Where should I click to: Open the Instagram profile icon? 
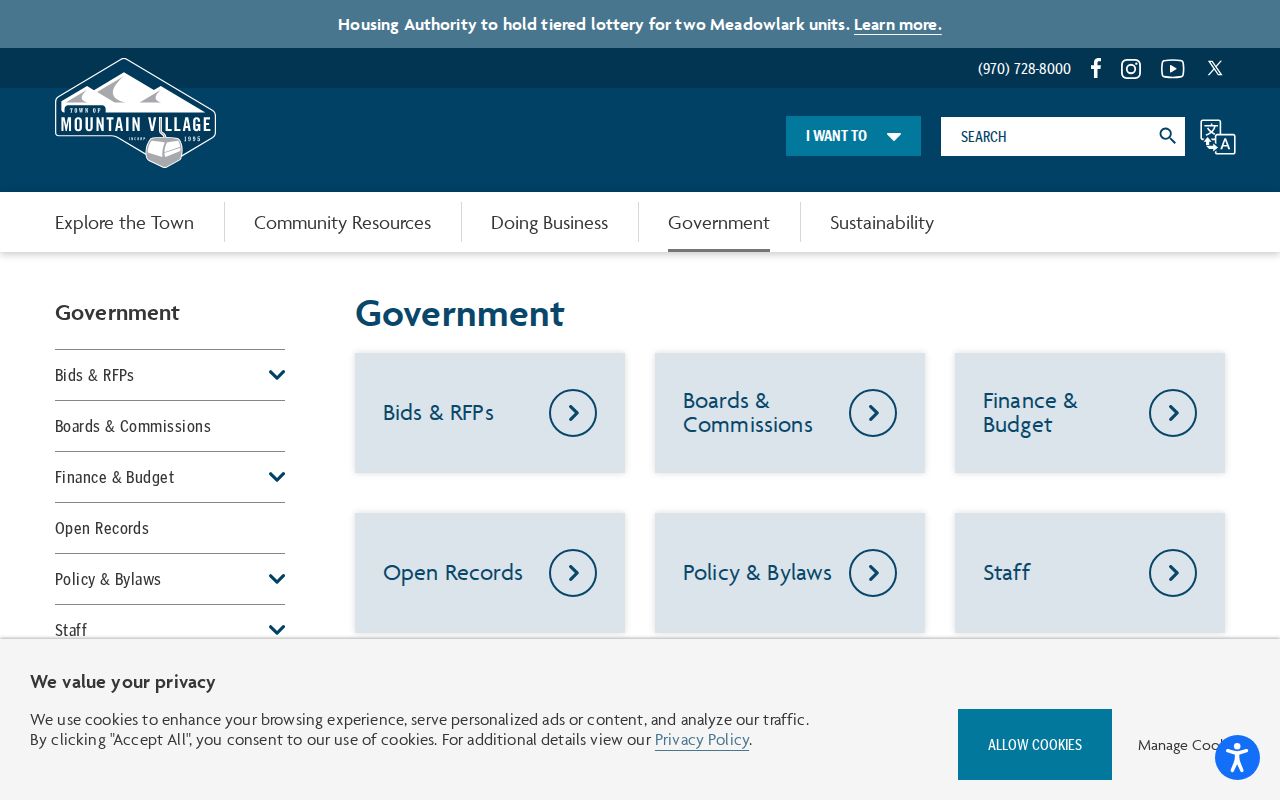click(1131, 69)
